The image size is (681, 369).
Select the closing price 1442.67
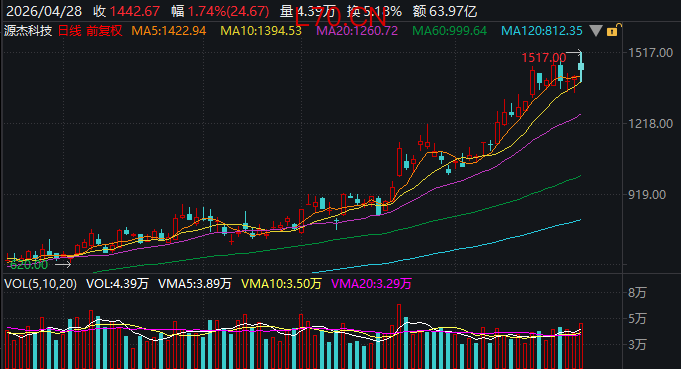tap(135, 11)
